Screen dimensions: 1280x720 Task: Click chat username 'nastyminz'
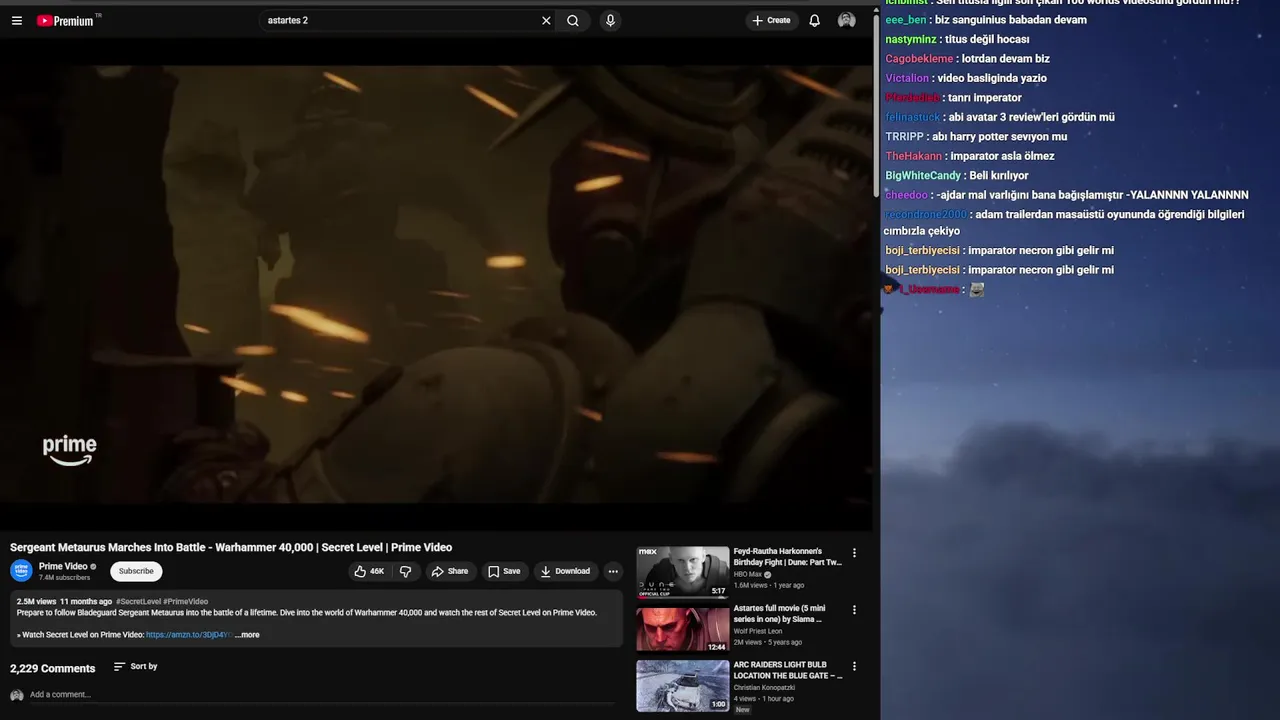pos(911,40)
